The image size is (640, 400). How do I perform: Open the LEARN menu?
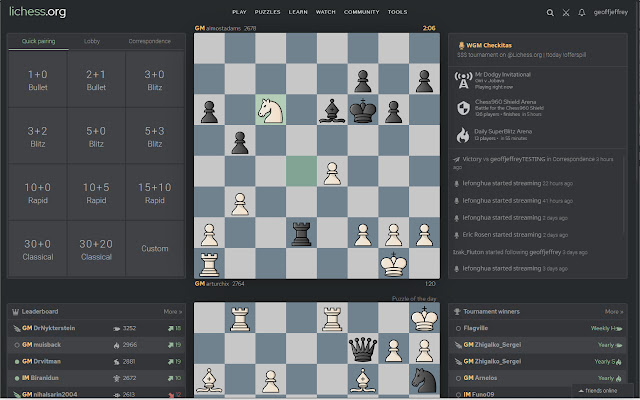[298, 12]
